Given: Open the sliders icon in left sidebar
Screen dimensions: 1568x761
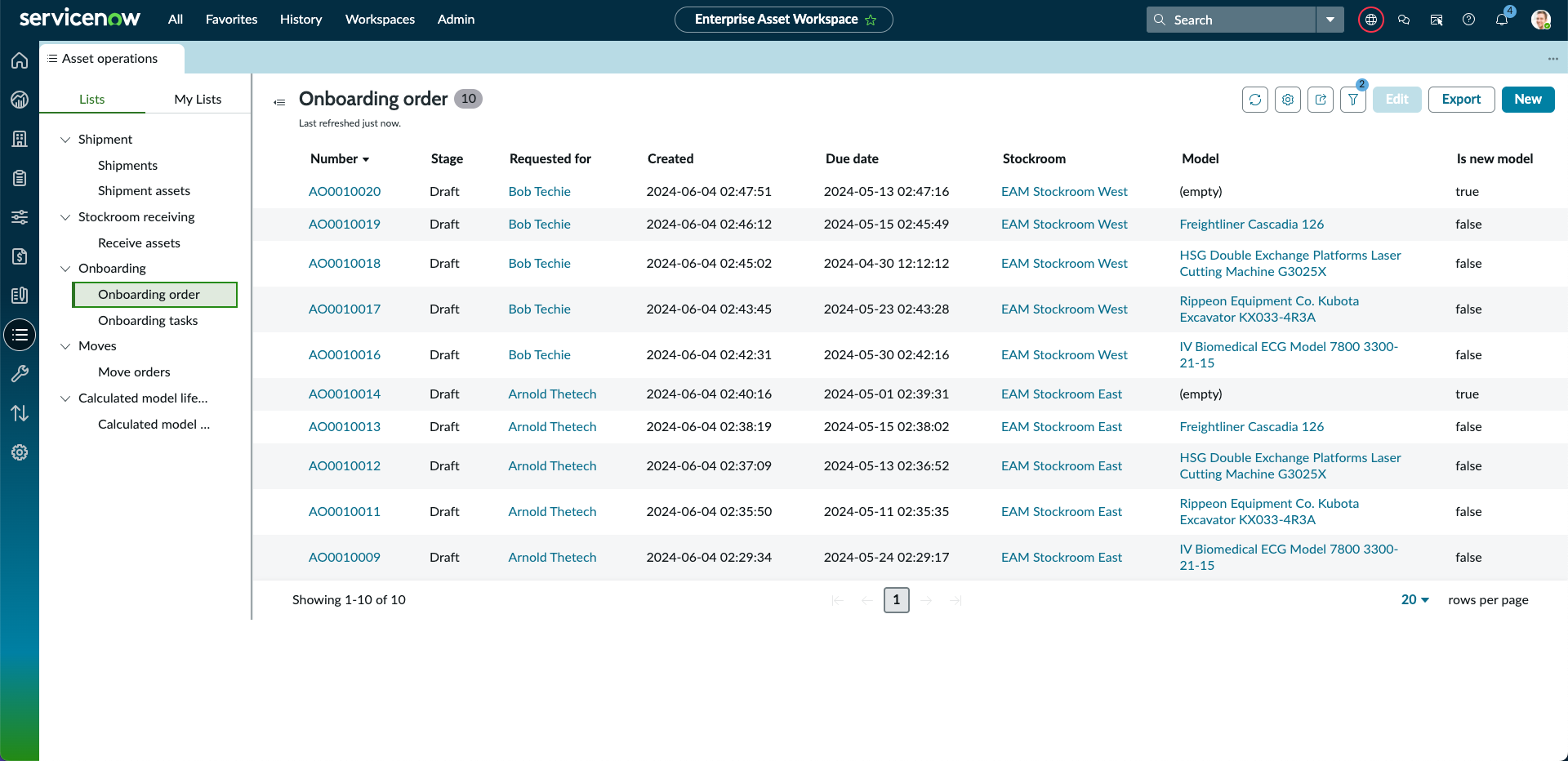Looking at the screenshot, I should [20, 217].
